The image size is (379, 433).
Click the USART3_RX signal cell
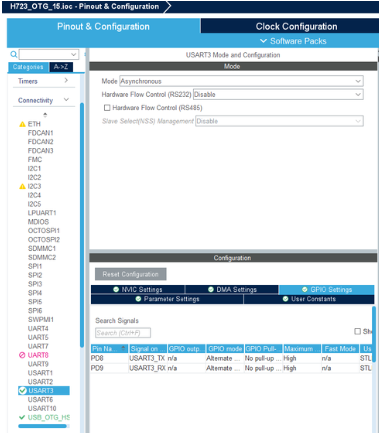(x=147, y=368)
